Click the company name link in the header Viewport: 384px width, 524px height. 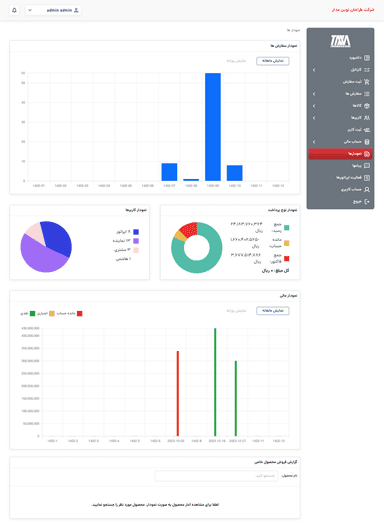[353, 10]
